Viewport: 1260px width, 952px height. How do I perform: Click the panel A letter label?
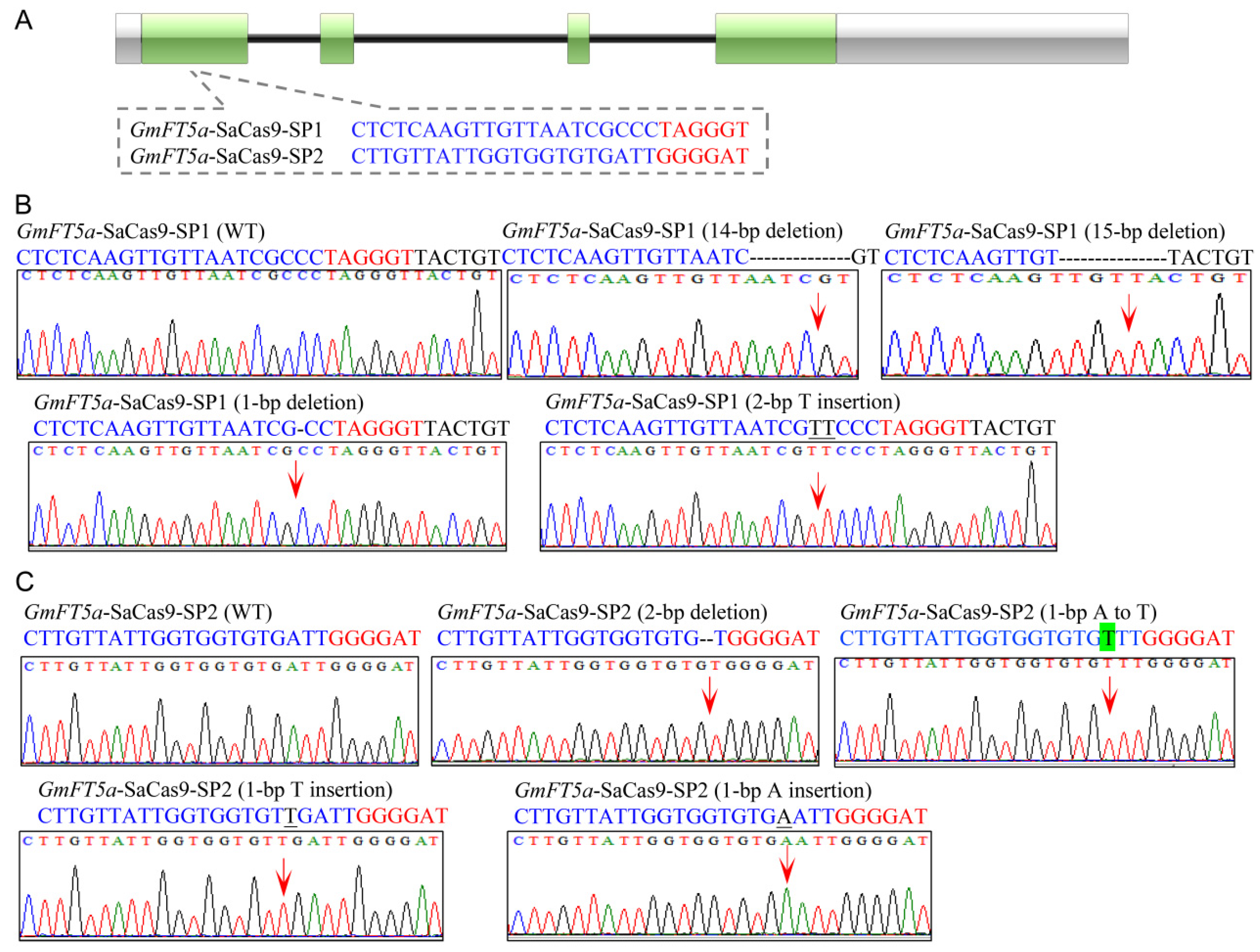pos(23,20)
